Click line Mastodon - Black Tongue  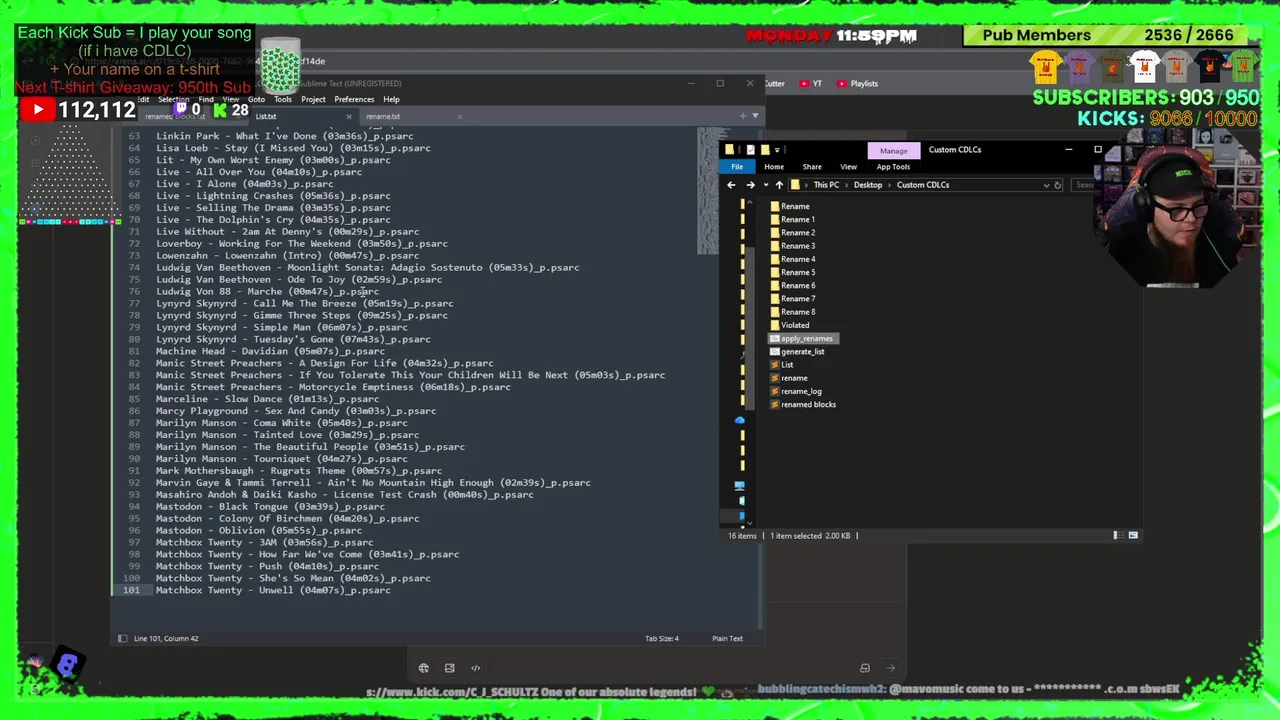pos(270,507)
